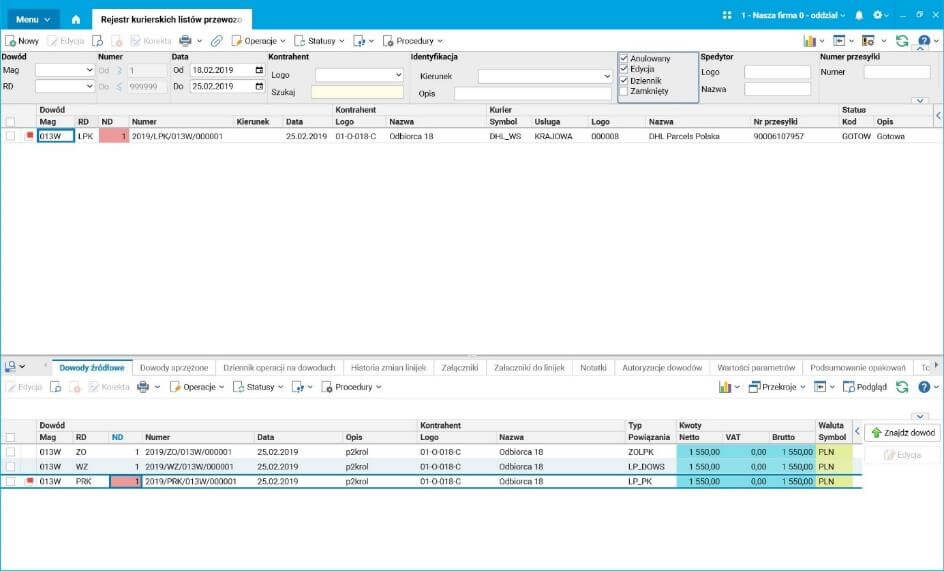
Task: Click the home icon tab
Action: pos(76,19)
